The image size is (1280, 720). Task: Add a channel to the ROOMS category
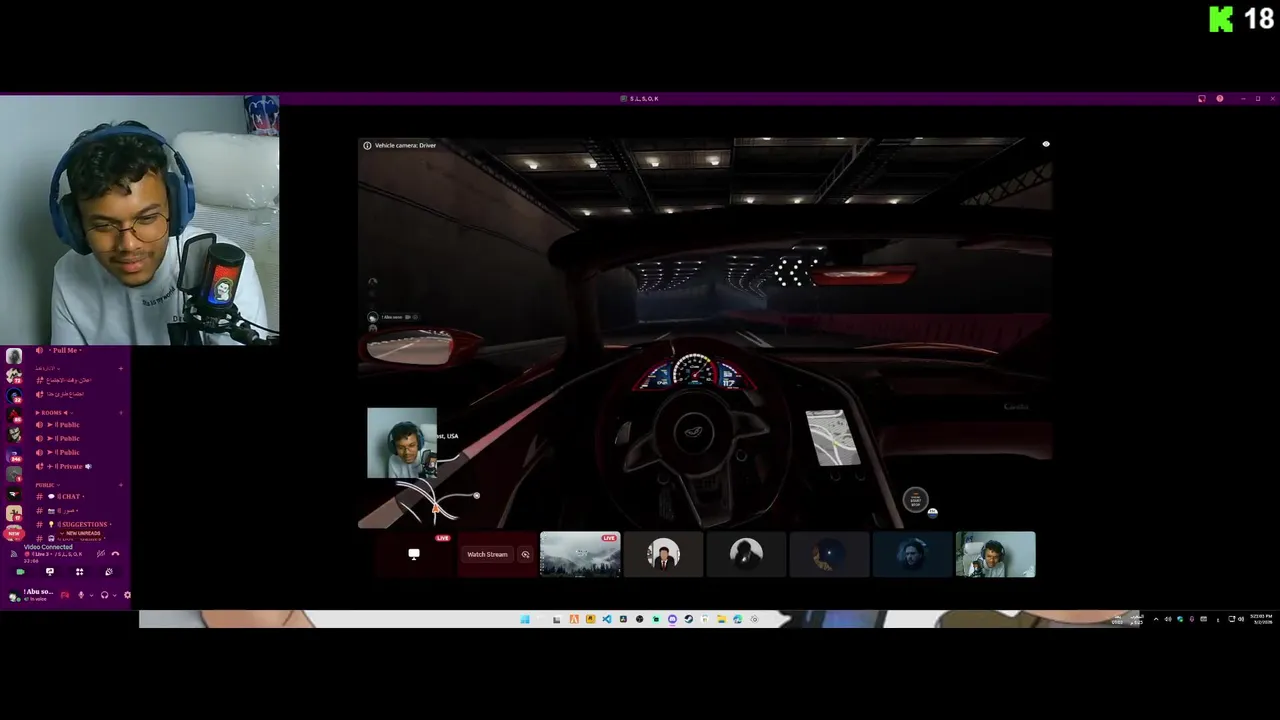tap(121, 413)
